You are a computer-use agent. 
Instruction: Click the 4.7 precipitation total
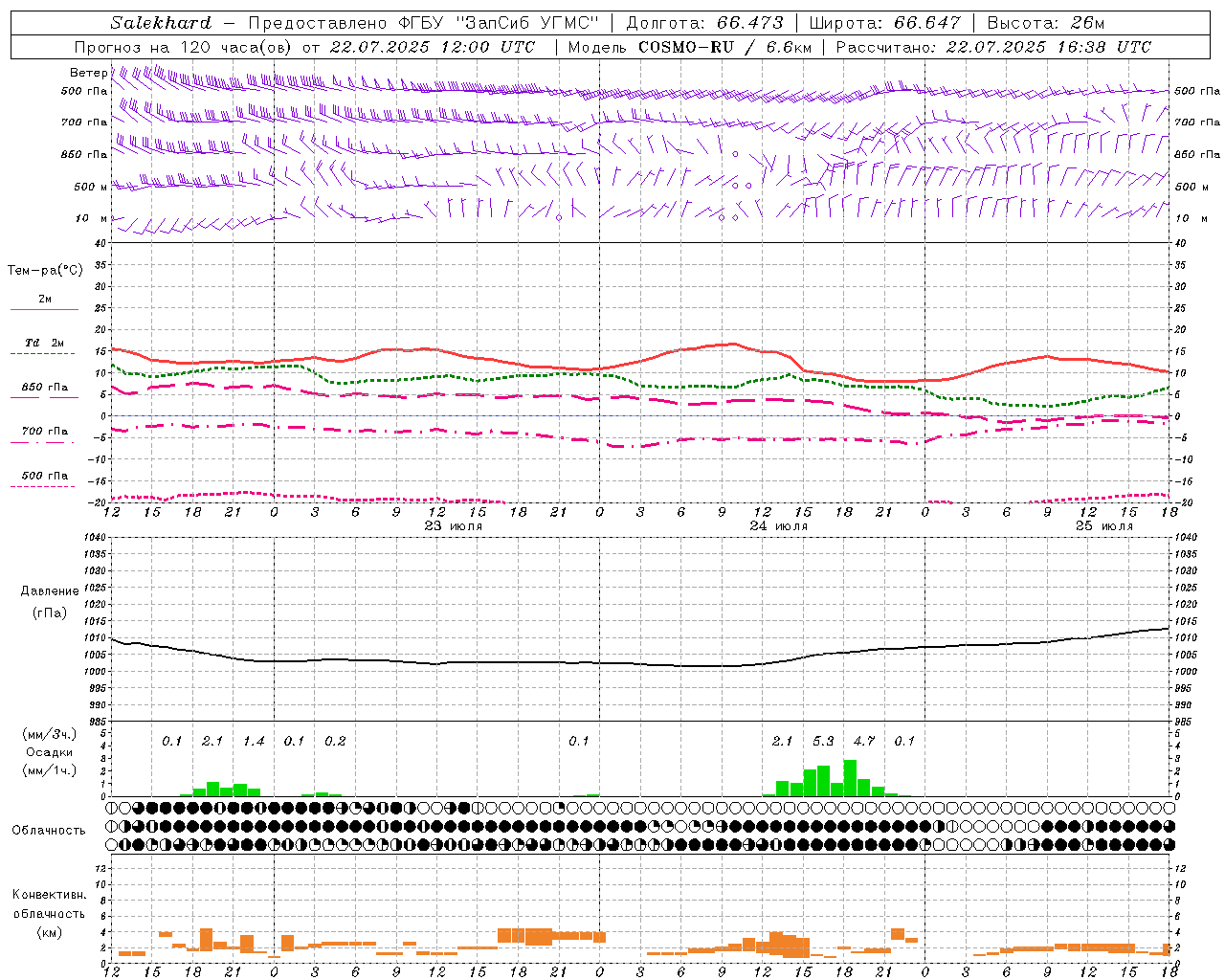pos(864,741)
